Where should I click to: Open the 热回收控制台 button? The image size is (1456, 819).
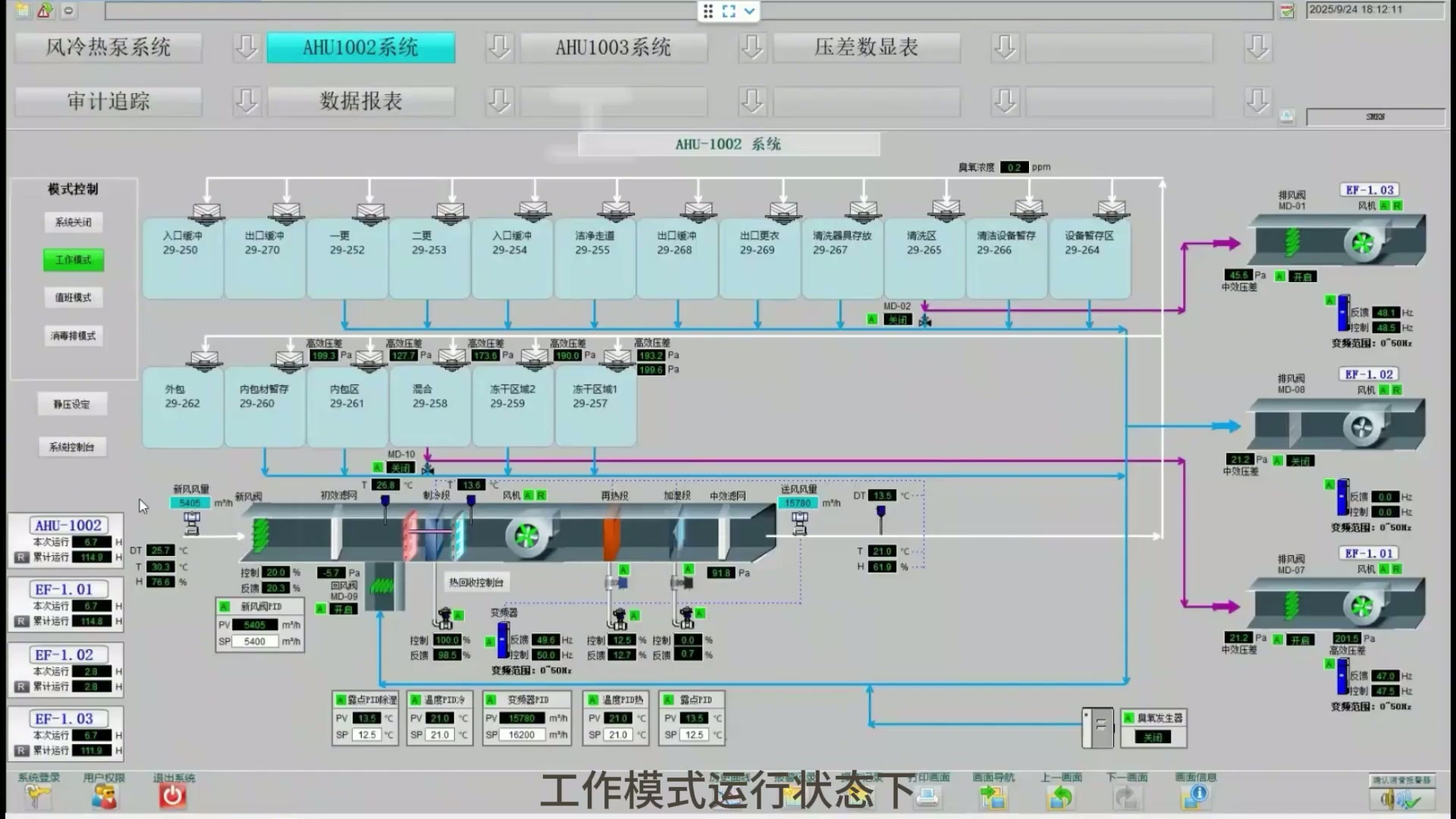point(476,582)
